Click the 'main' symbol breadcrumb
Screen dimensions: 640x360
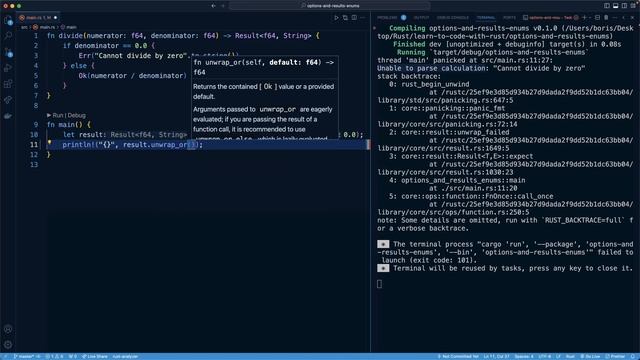[x=71, y=27]
